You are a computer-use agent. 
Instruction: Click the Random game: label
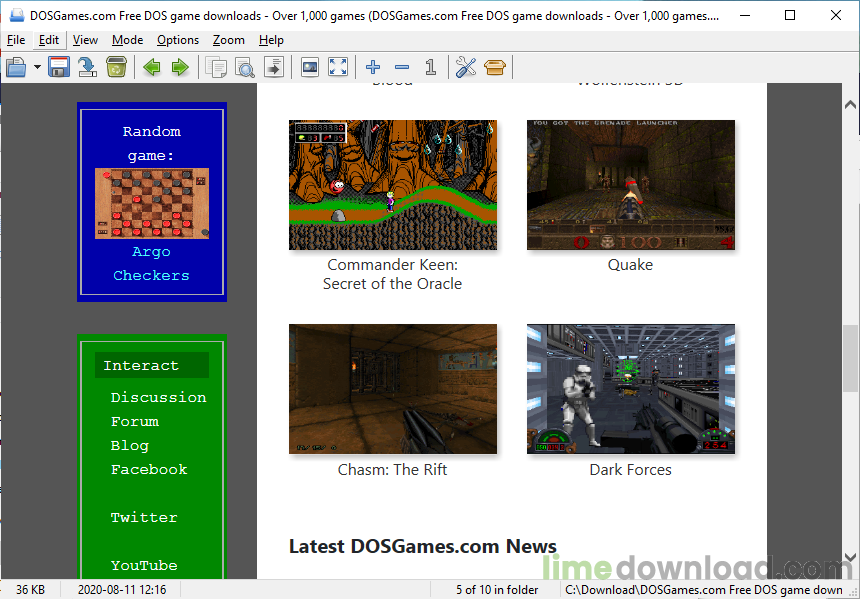[x=151, y=143]
